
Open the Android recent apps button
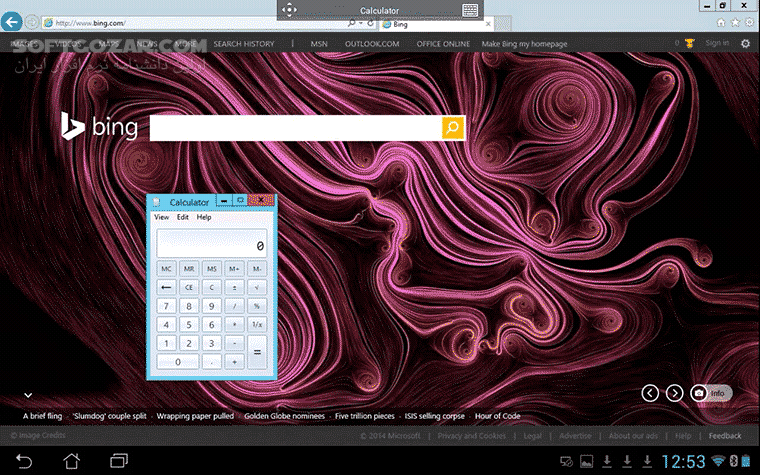click(x=119, y=460)
